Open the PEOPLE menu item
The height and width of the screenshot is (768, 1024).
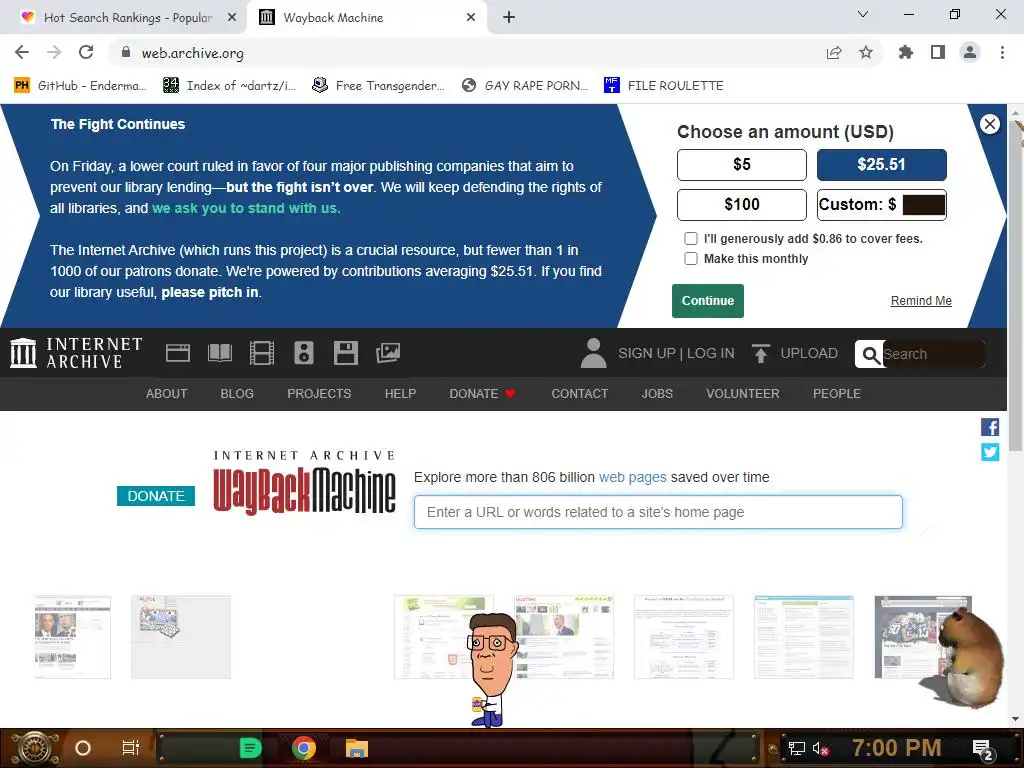pos(837,394)
